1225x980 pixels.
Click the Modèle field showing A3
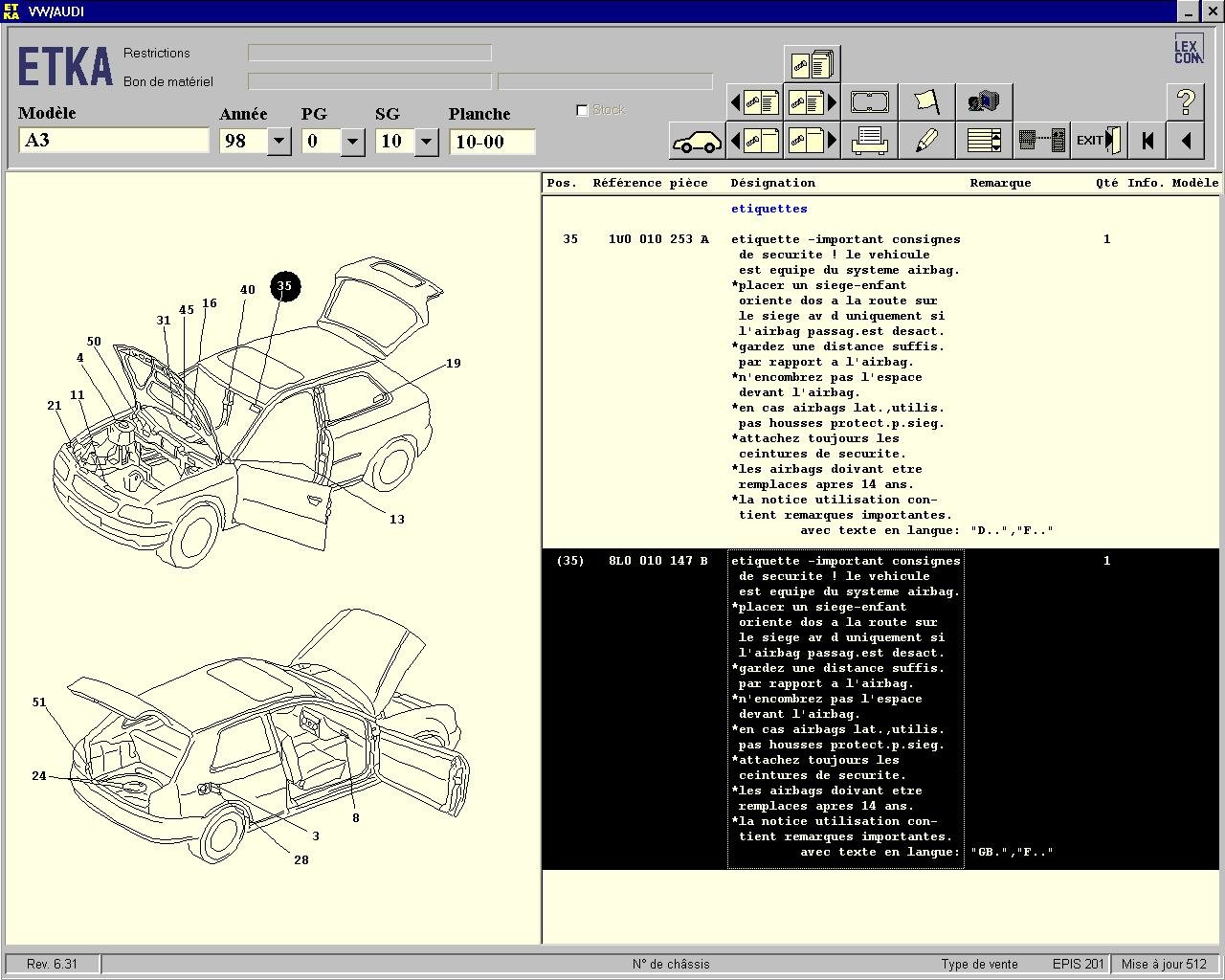(x=113, y=141)
